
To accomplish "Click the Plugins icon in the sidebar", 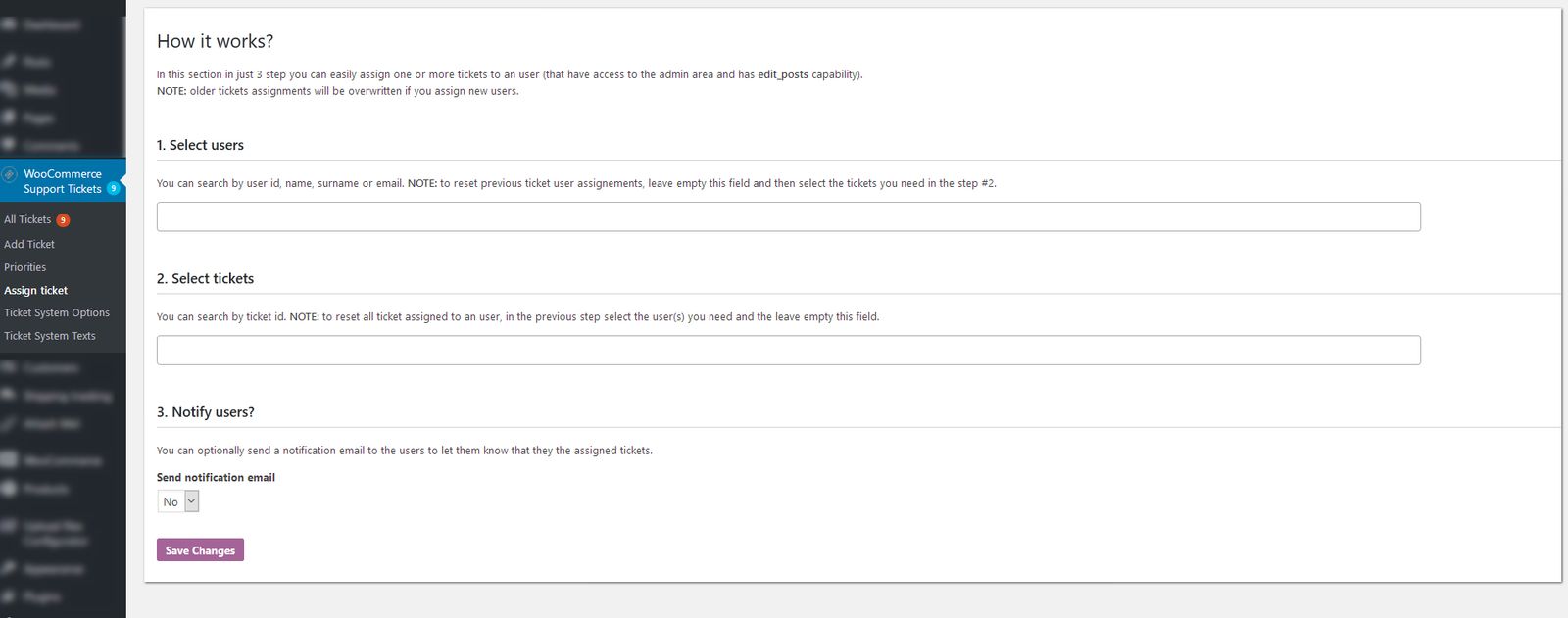I will pos(8,595).
